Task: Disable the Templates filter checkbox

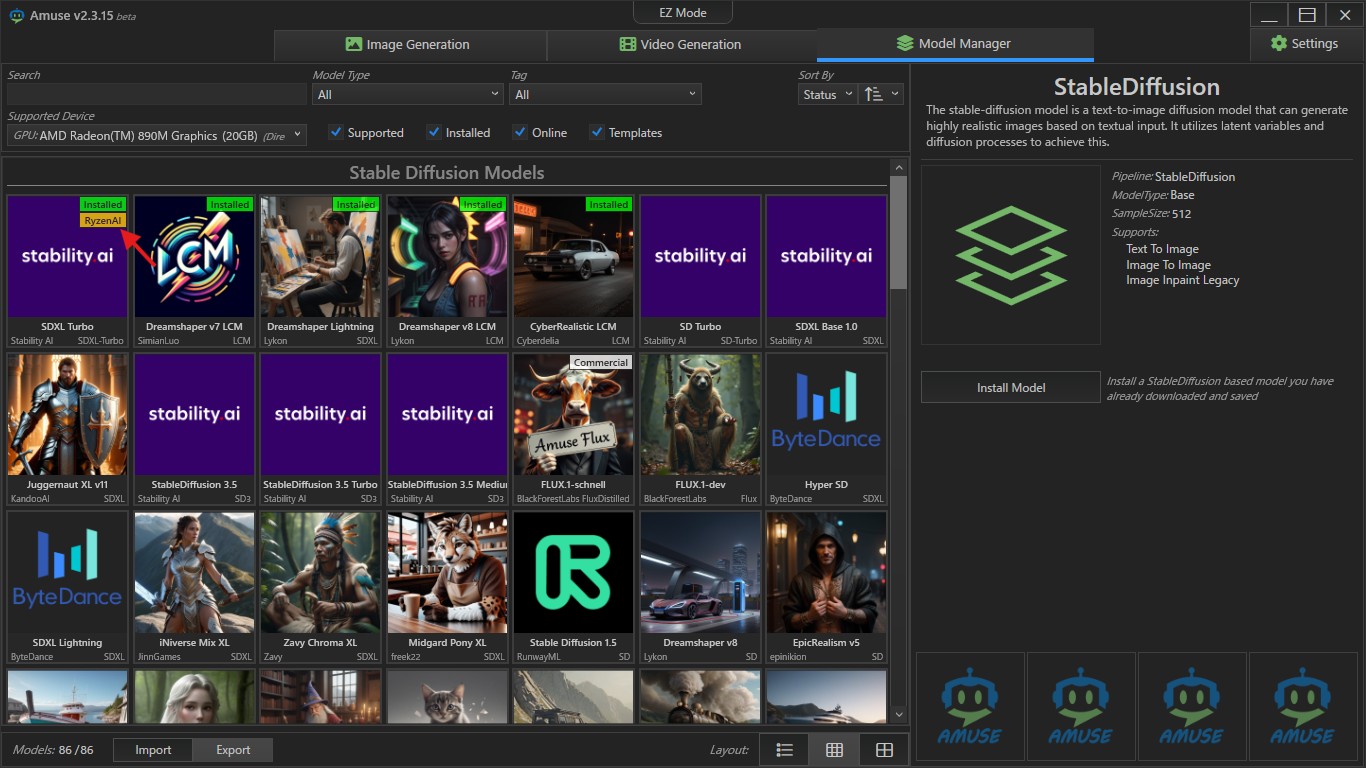Action: (x=597, y=132)
